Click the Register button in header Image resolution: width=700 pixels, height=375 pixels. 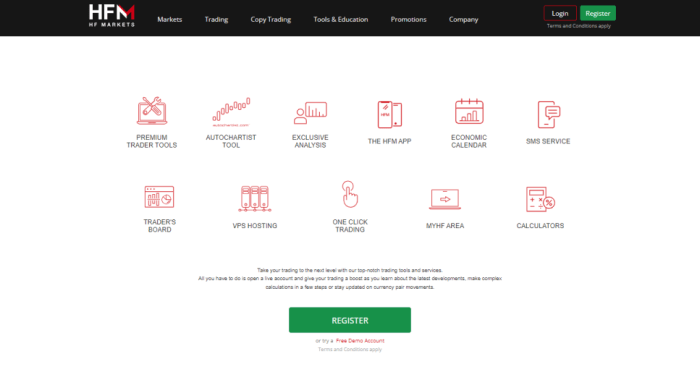click(598, 13)
